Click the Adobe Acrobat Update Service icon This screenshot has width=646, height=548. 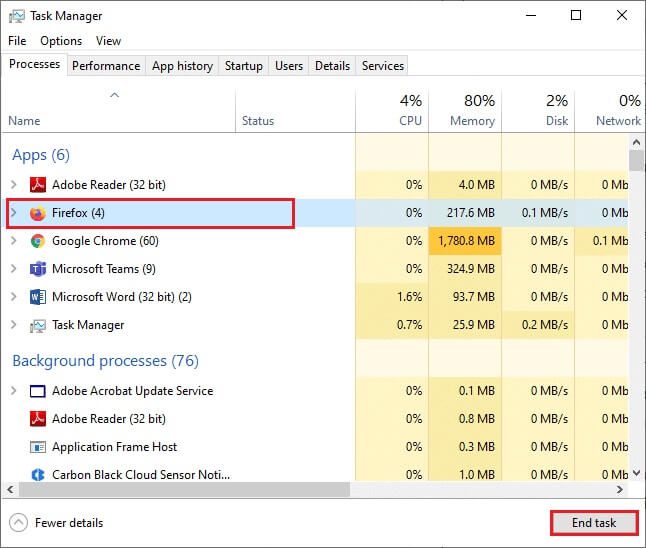click(x=38, y=391)
